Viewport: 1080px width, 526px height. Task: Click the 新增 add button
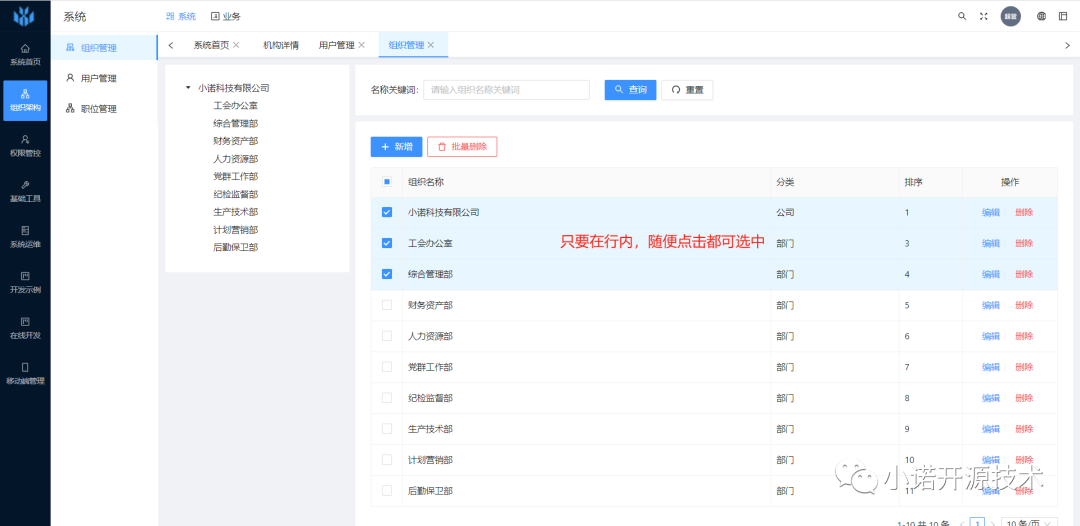pyautogui.click(x=396, y=147)
